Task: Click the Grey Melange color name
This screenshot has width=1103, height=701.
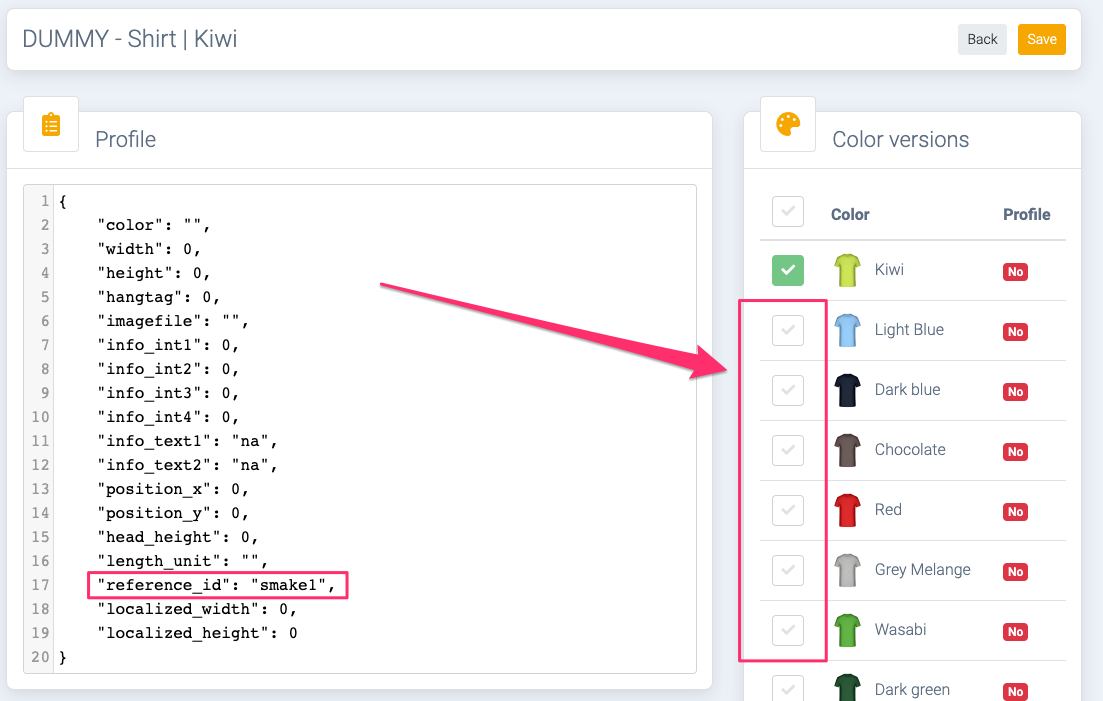Action: tap(922, 570)
